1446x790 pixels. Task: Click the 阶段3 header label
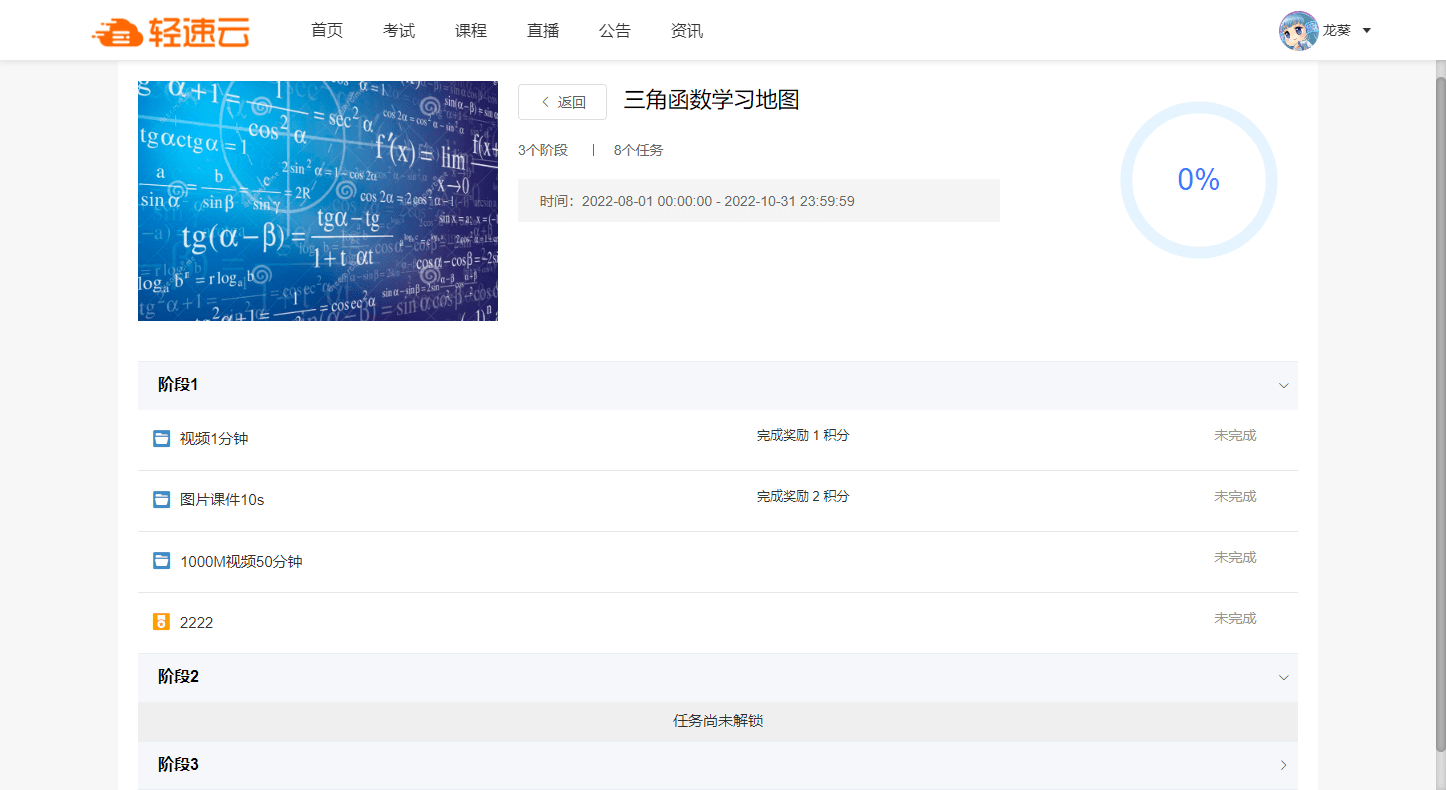coord(178,765)
